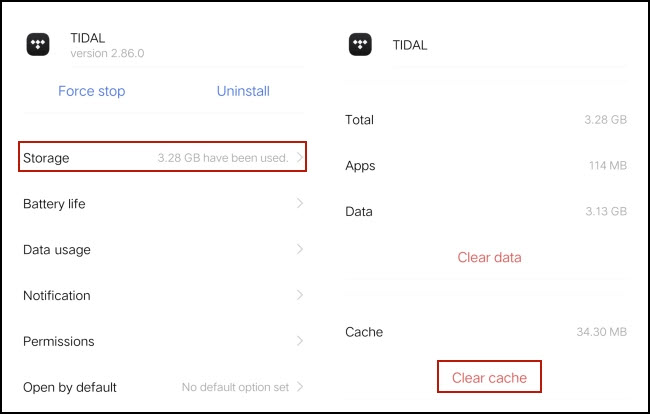Tap Clear data in red text

pyautogui.click(x=489, y=257)
